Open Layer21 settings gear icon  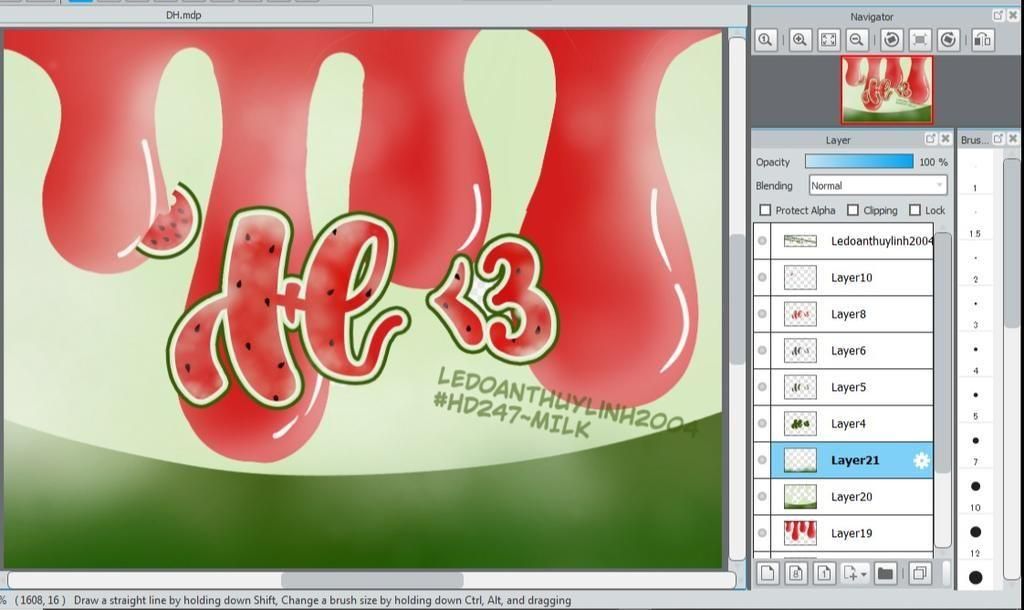(921, 460)
